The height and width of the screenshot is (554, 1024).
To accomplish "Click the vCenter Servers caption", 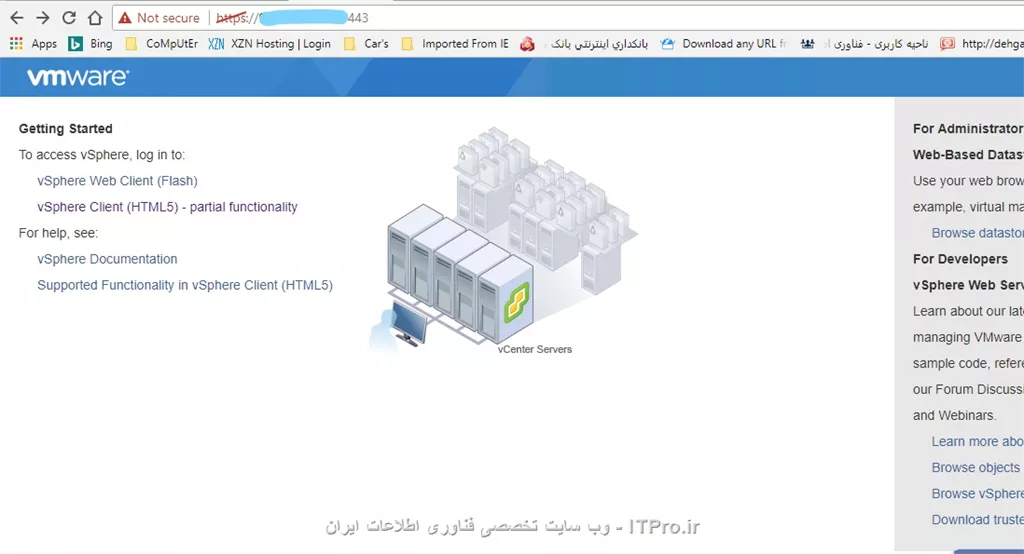I will click(535, 350).
